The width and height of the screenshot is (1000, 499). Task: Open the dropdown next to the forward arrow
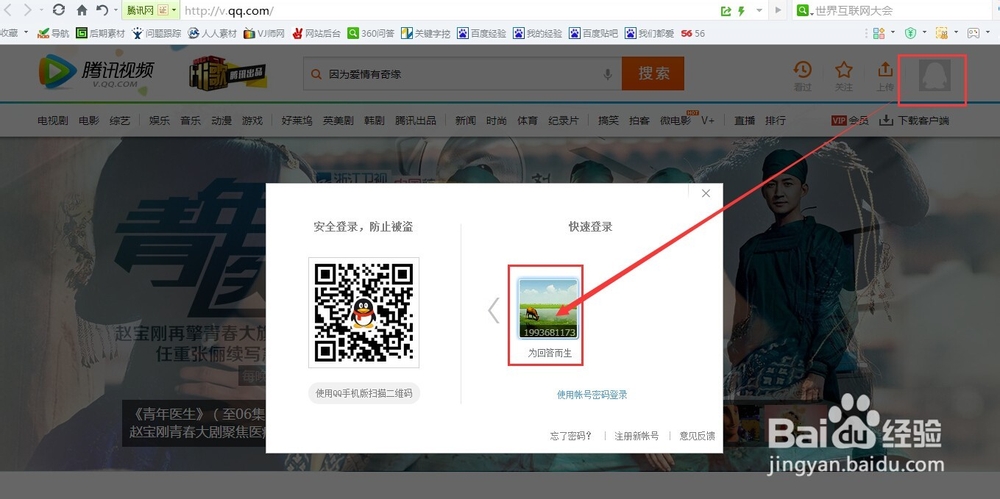[x=41, y=11]
